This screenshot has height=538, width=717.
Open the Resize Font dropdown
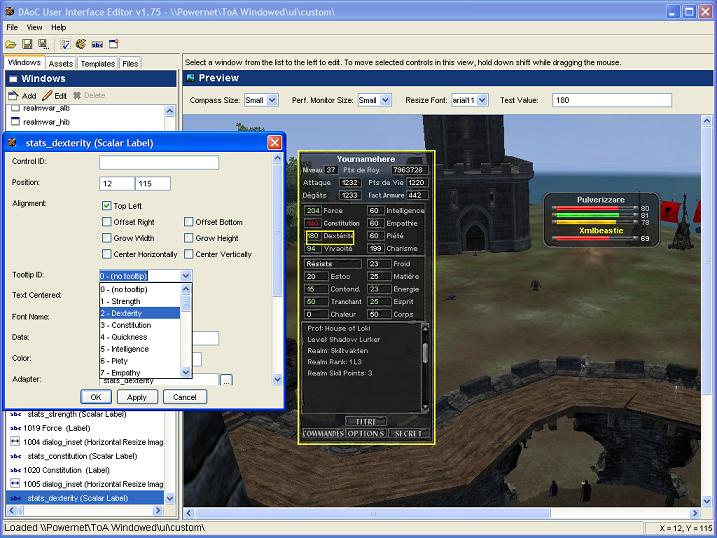click(x=482, y=100)
